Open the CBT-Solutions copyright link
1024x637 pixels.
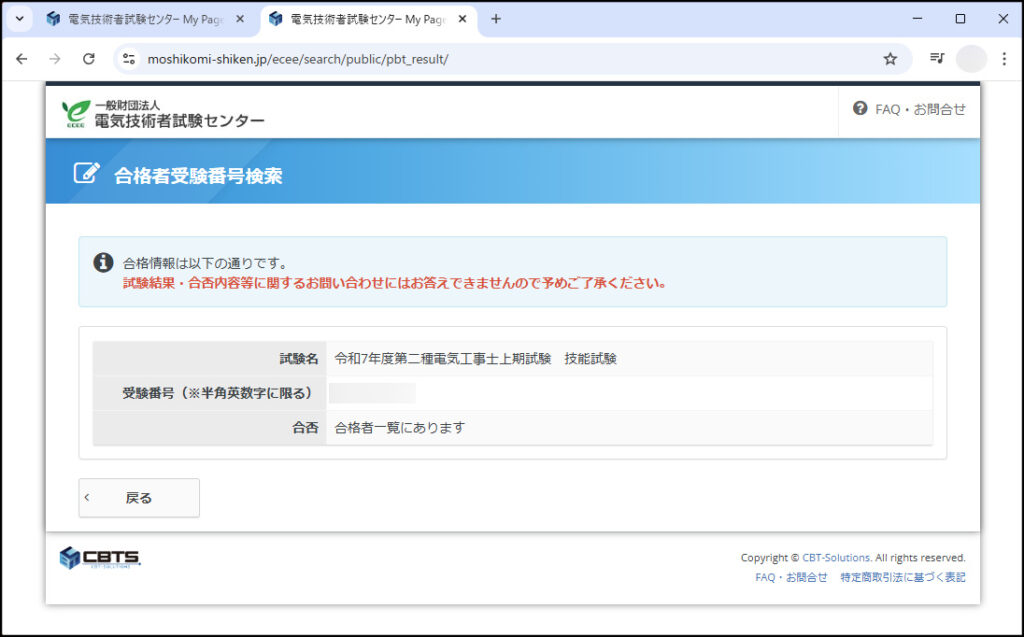pos(836,558)
